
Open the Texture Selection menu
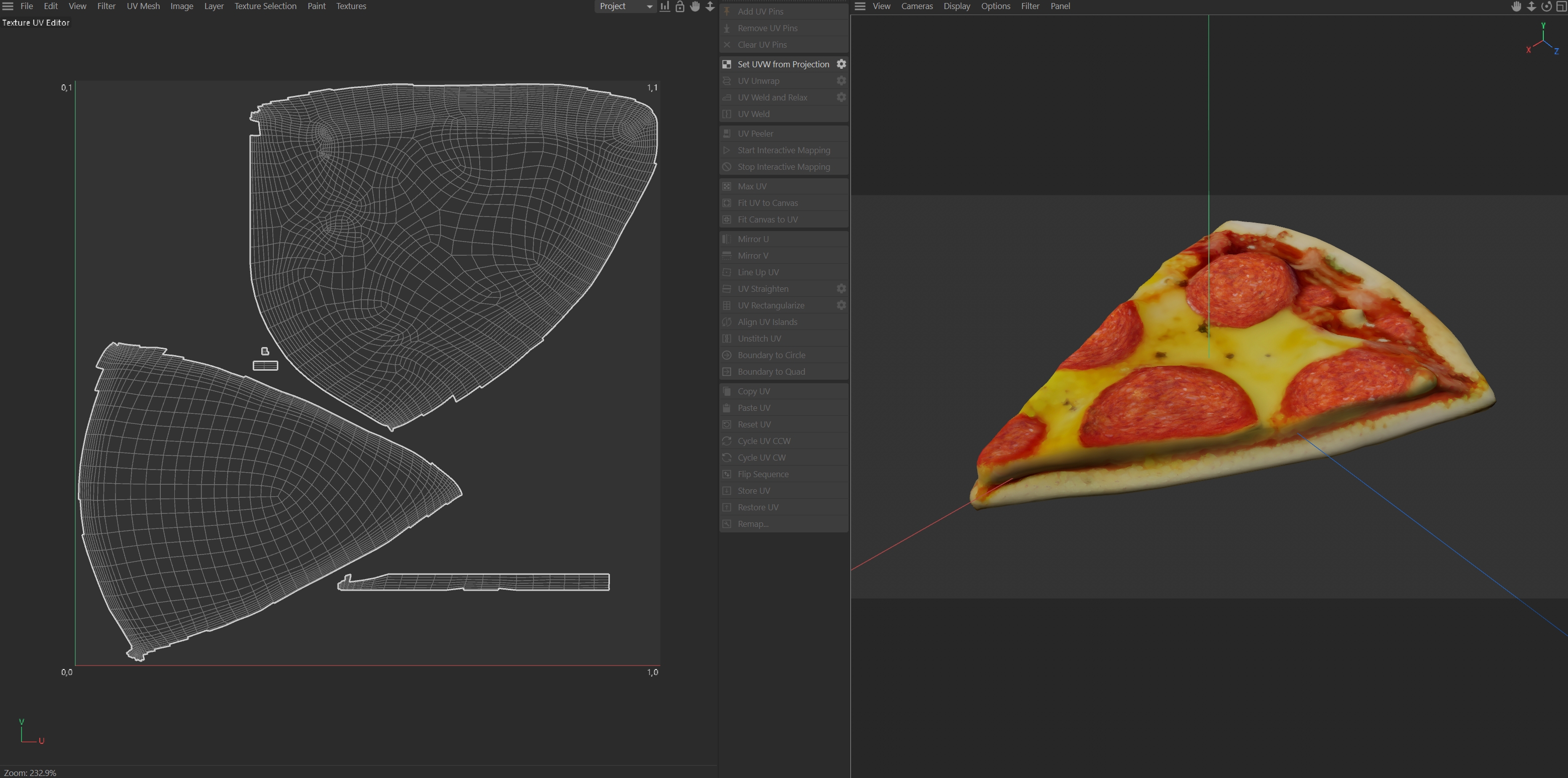265,6
